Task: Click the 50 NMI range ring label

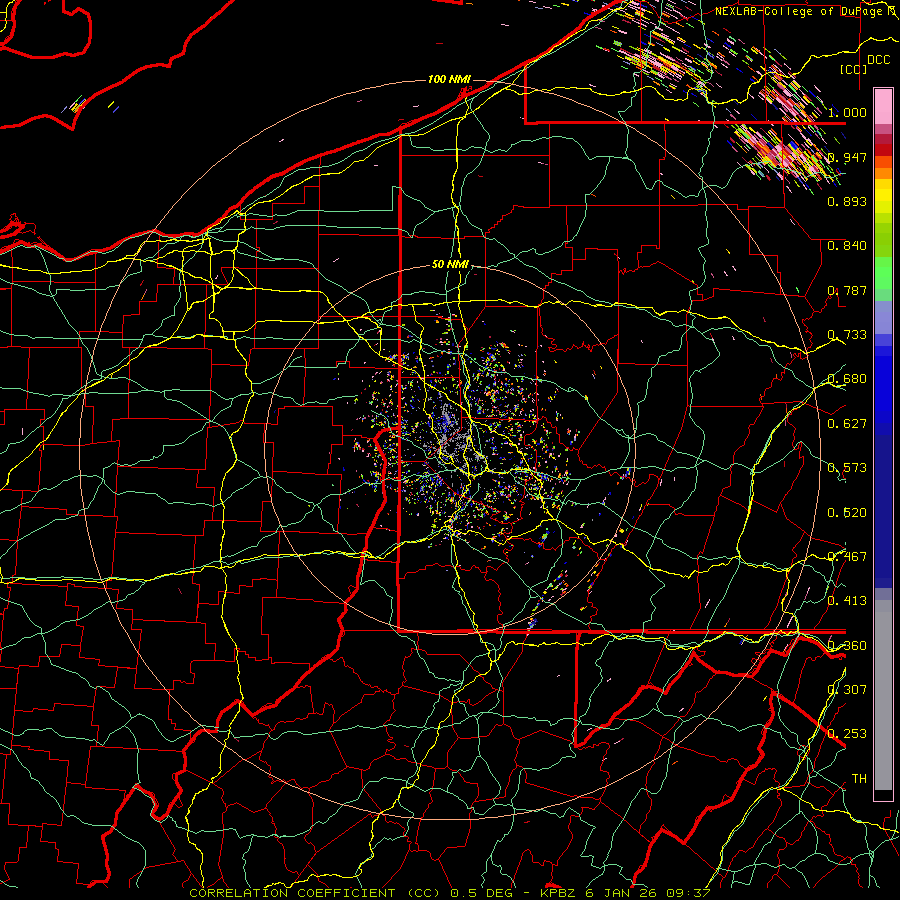Action: 450,265
